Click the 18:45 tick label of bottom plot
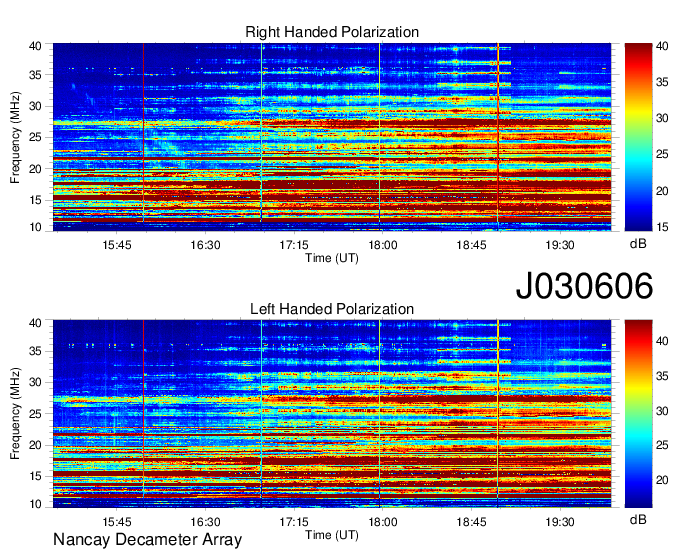Viewport: 680px width, 552px height. point(471,522)
